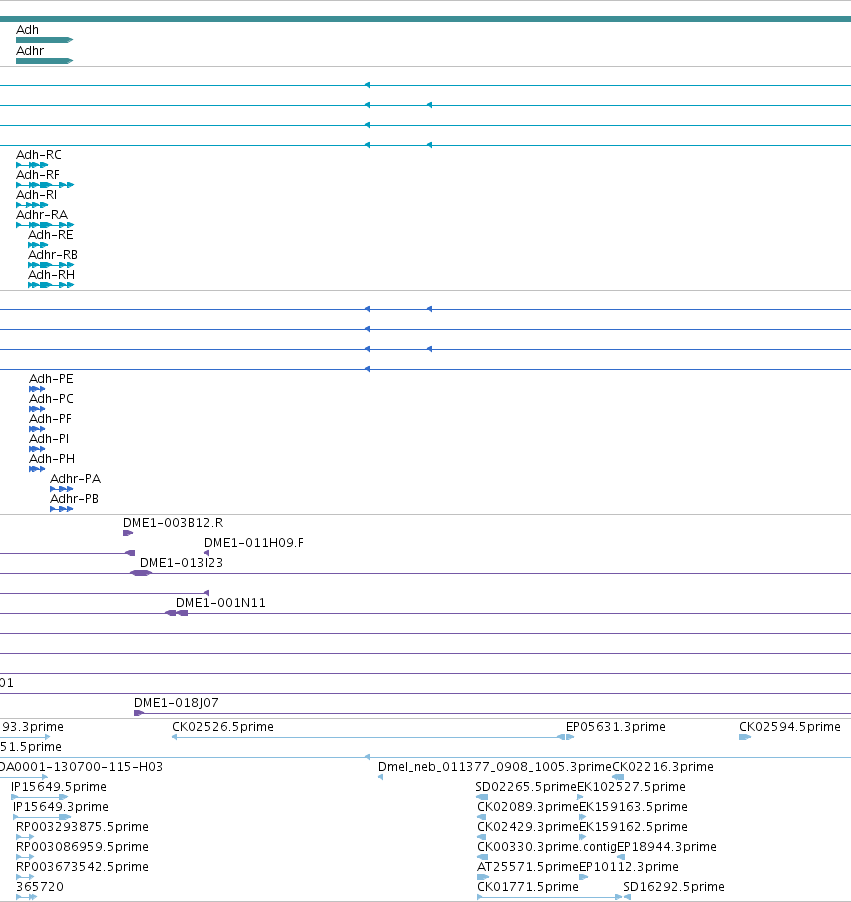Screen dimensions: 851x902
Task: Select the EP10112.3prime EST label
Action: pos(629,867)
